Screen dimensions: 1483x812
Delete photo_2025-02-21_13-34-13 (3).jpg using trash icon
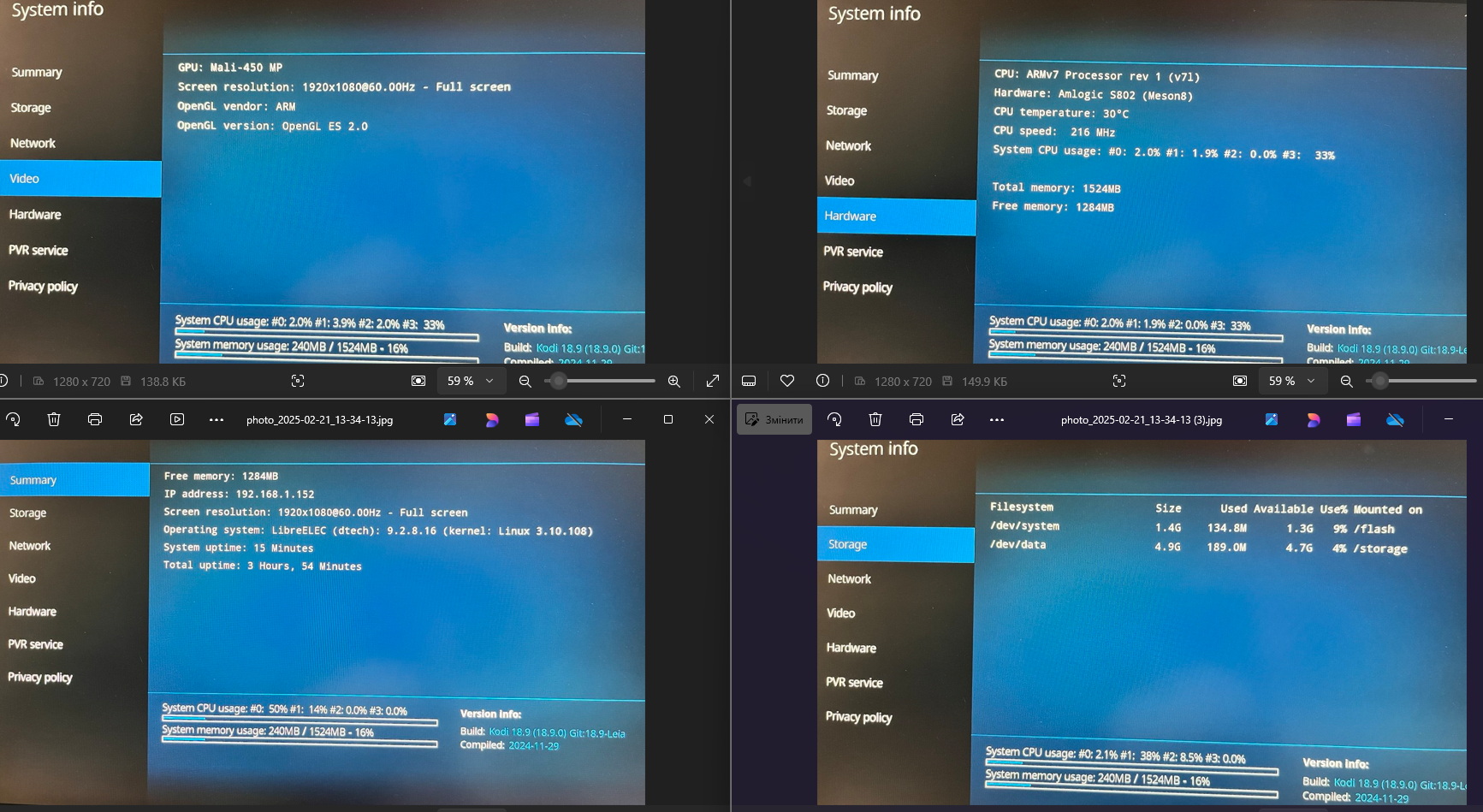(x=875, y=419)
